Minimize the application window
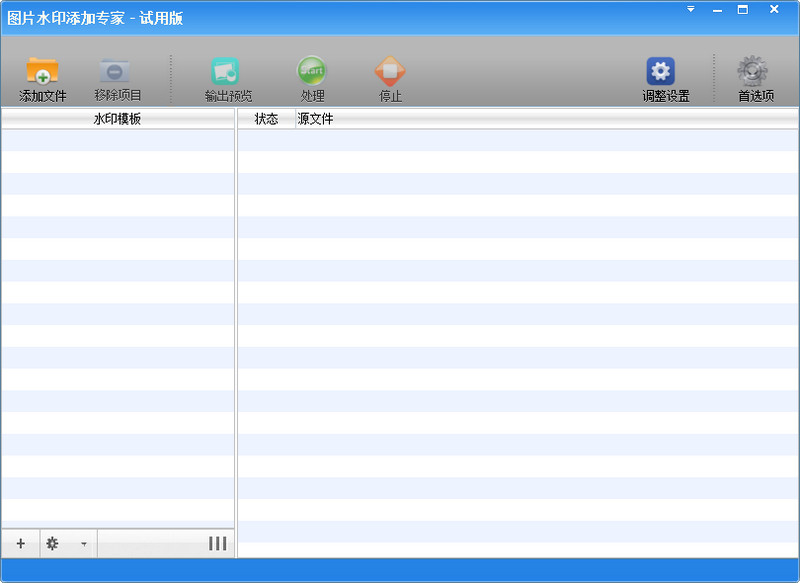This screenshot has height=583, width=800. click(x=716, y=9)
